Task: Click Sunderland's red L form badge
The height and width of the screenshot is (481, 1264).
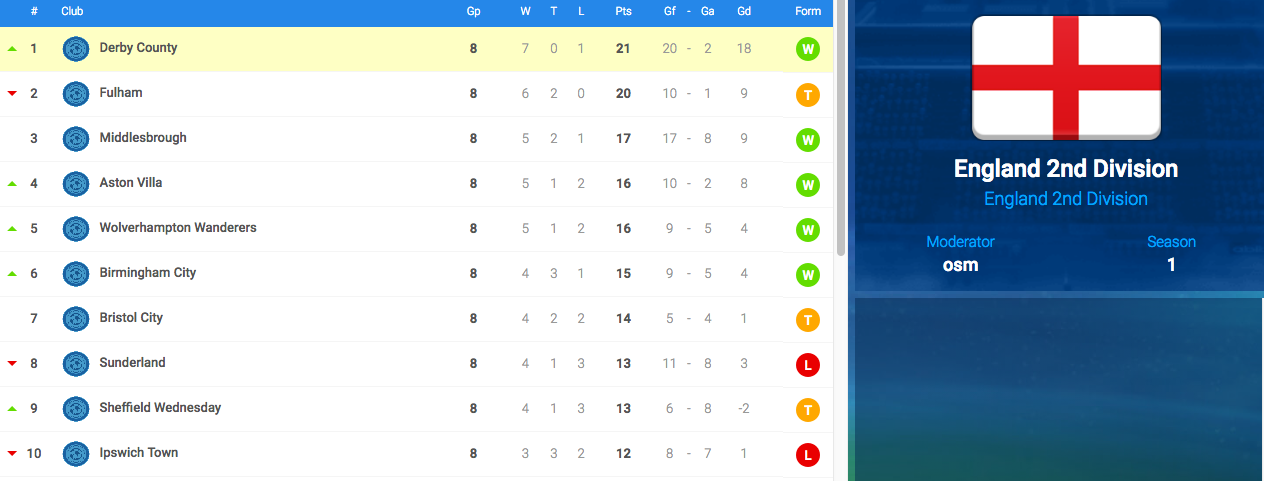Action: coord(808,365)
